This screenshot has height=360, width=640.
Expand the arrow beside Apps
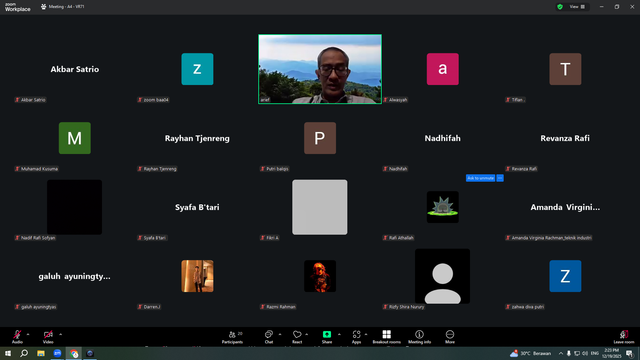point(366,334)
